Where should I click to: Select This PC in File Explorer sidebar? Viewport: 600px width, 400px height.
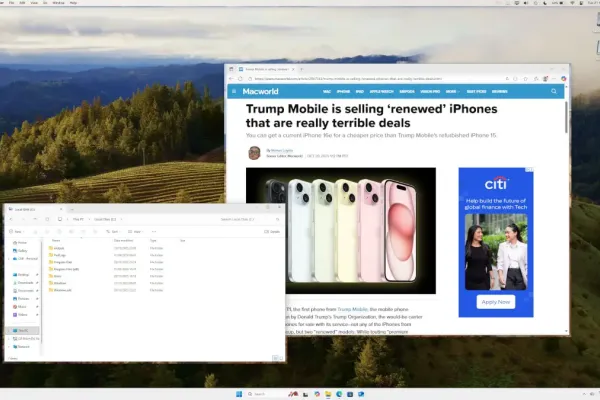23,330
